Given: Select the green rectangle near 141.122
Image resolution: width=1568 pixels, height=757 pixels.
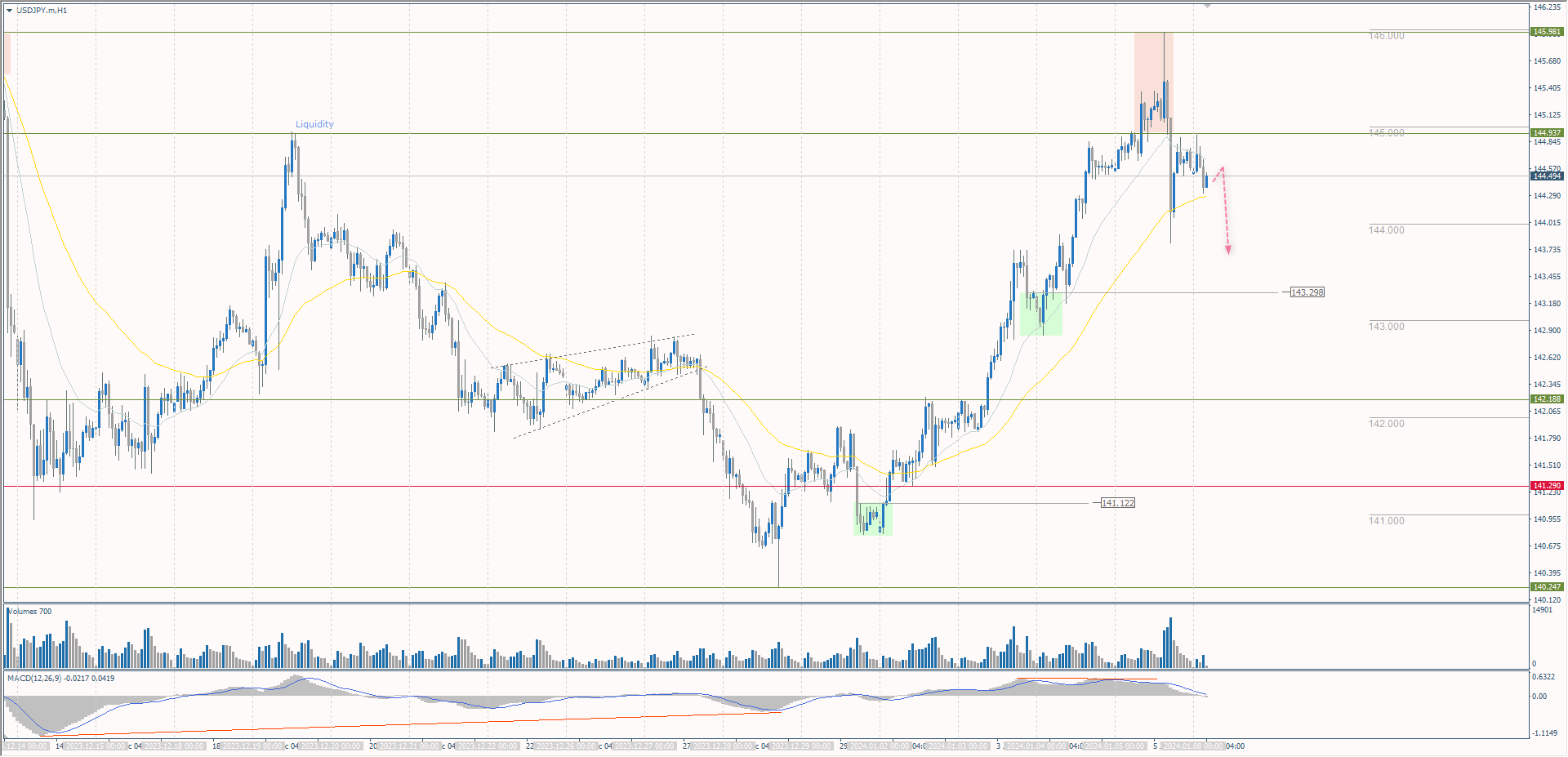Looking at the screenshot, I should (873, 519).
